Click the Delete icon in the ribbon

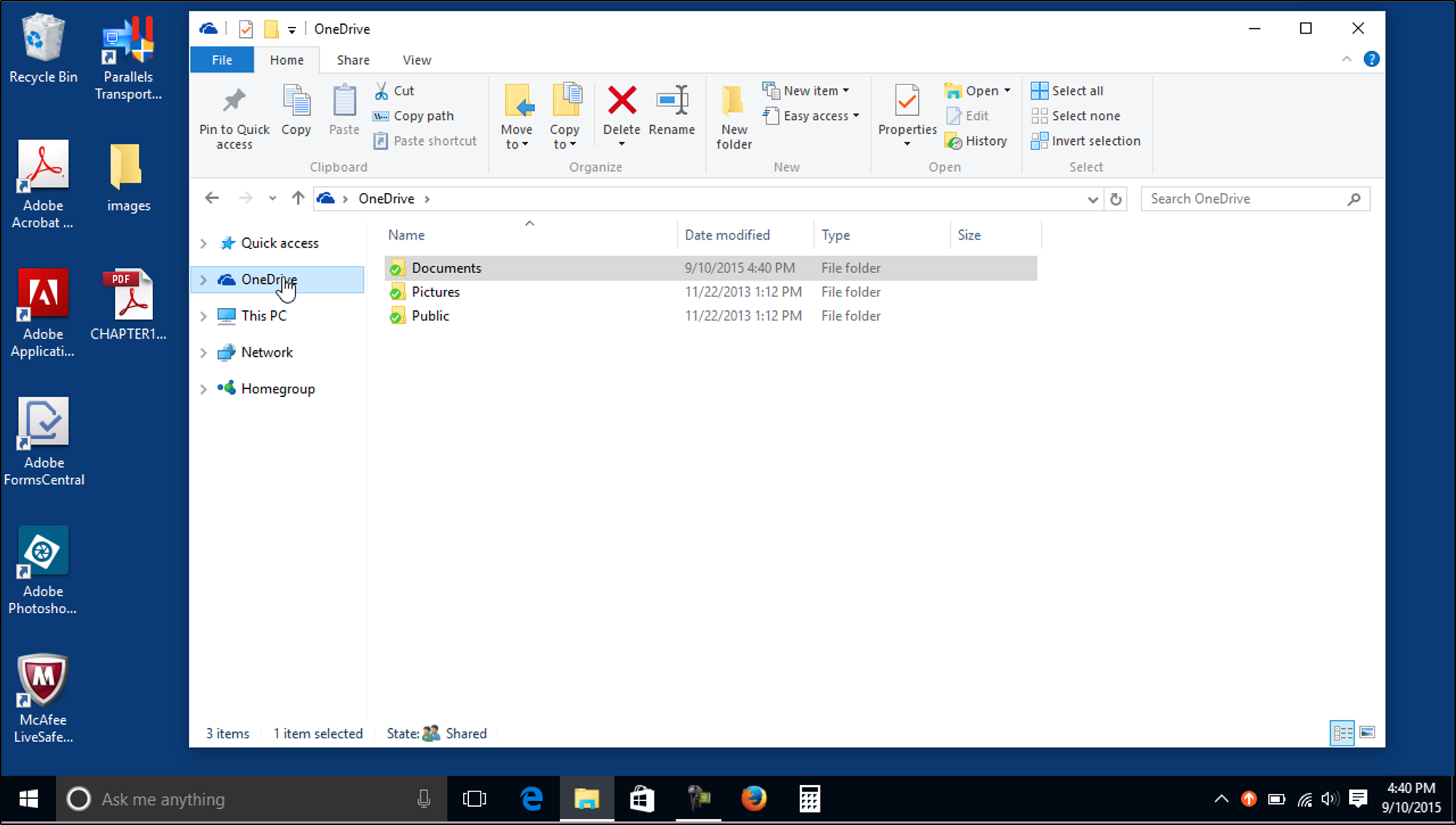click(x=621, y=109)
